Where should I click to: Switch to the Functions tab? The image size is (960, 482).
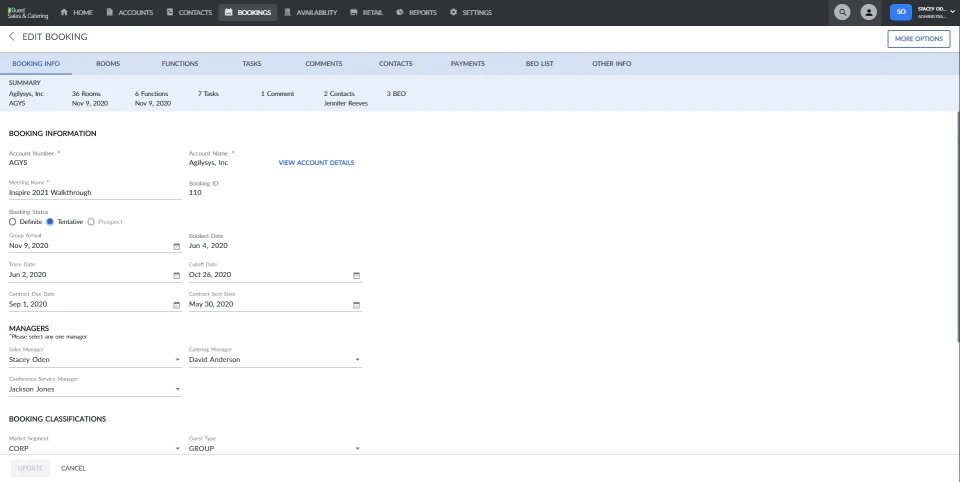180,64
